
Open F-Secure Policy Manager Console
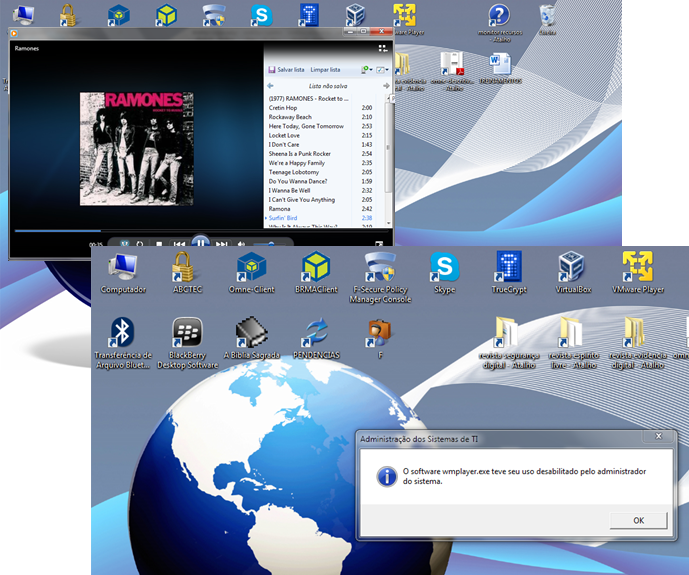(x=381, y=278)
